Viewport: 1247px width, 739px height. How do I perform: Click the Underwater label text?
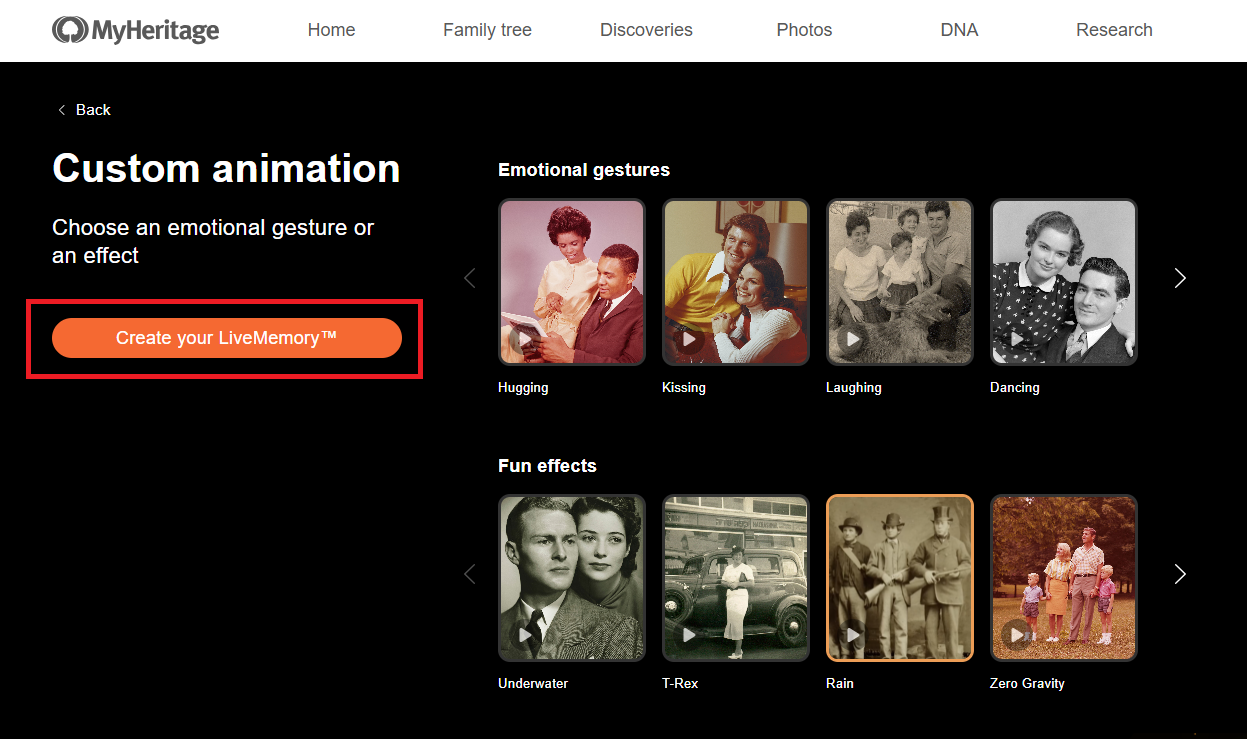click(x=533, y=684)
